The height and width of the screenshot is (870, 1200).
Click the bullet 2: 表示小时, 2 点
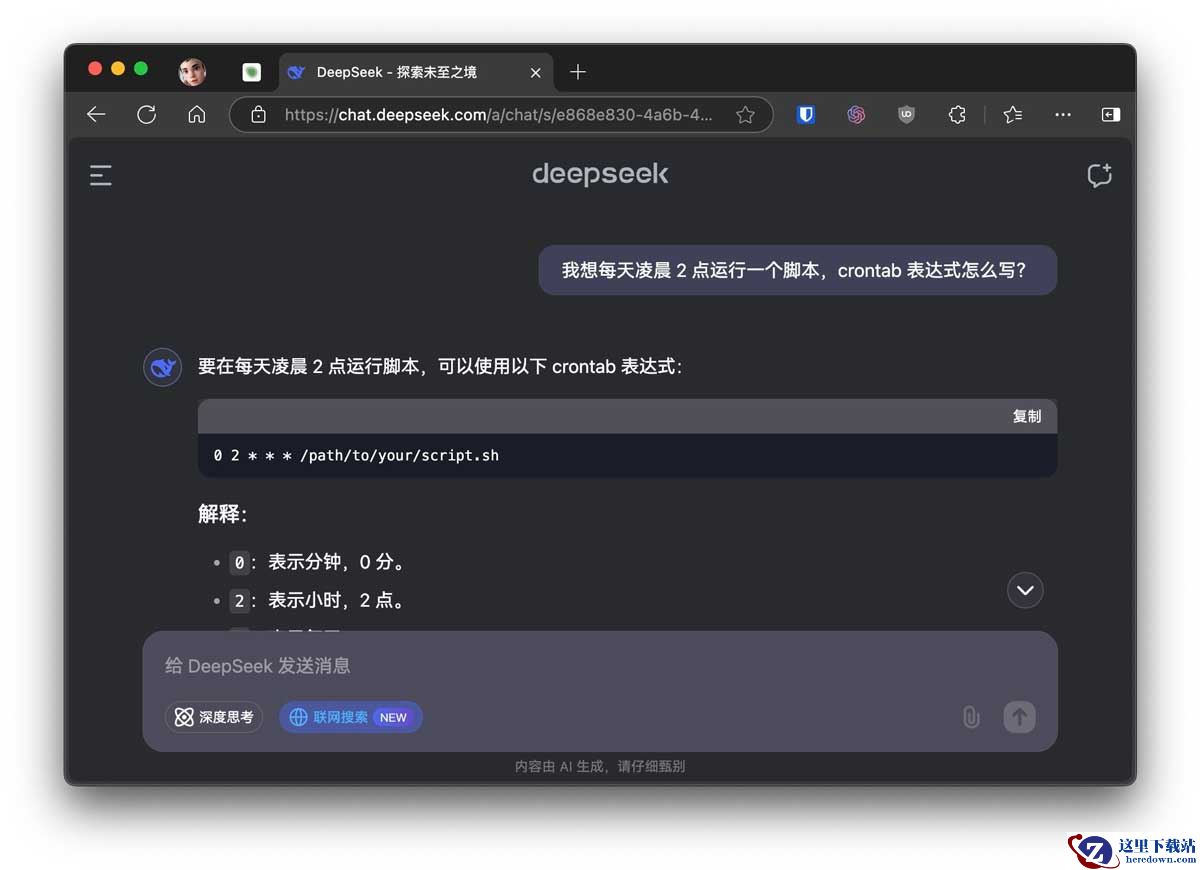[319, 601]
